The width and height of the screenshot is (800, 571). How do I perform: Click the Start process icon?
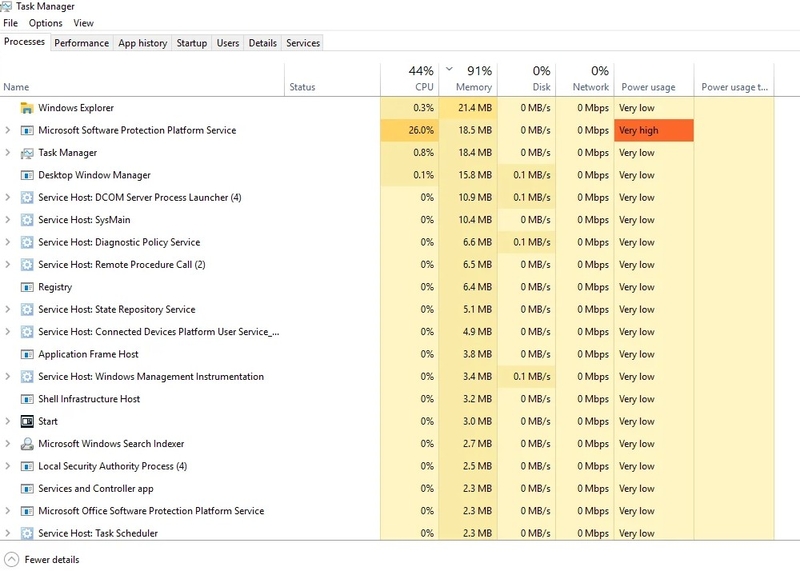[x=27, y=421]
